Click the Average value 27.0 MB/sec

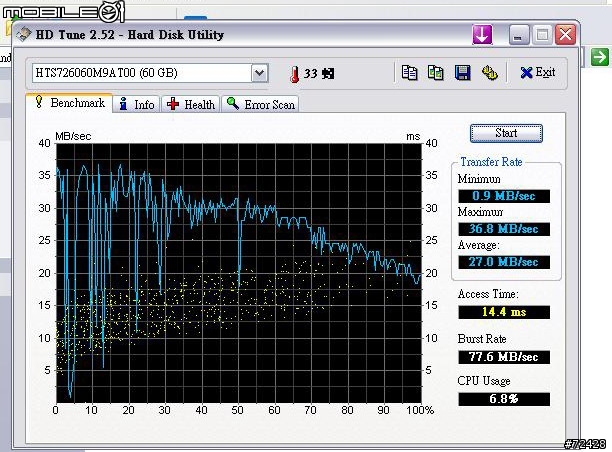(x=504, y=262)
